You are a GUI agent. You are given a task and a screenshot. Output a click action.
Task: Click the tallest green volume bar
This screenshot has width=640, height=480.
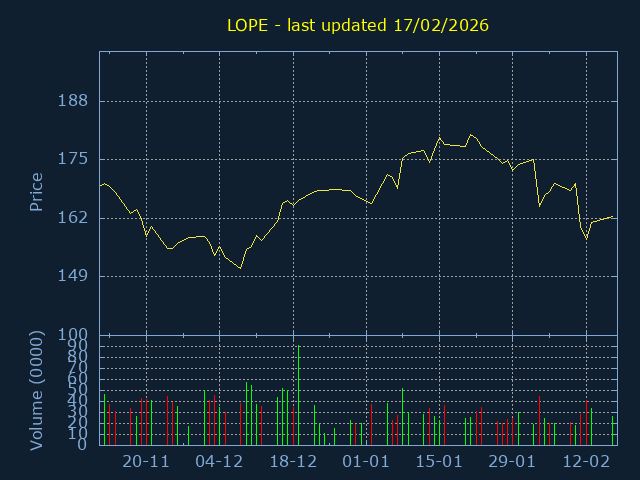298,395
